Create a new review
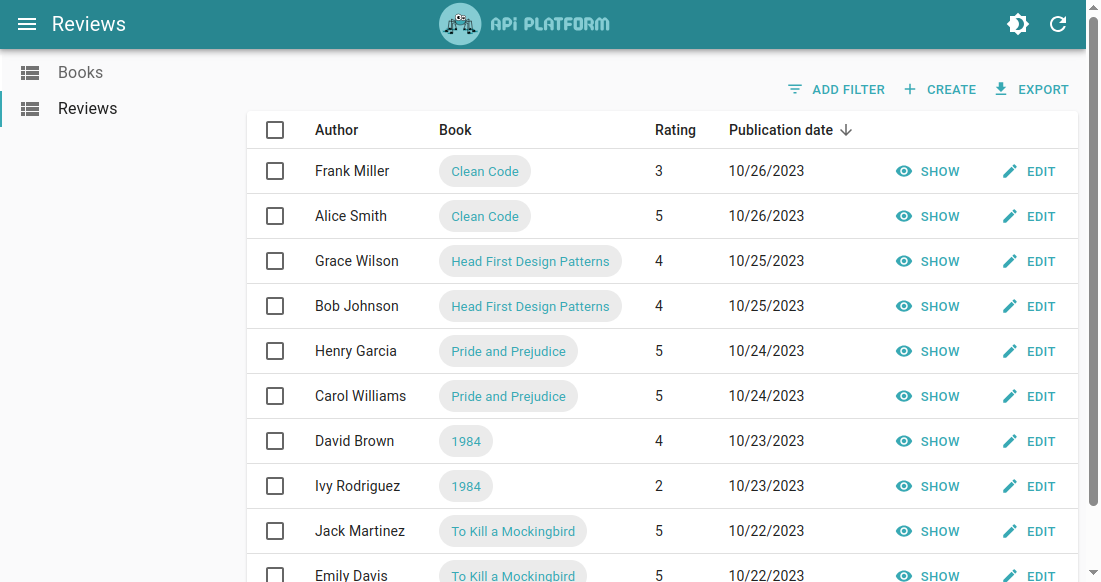 coord(940,89)
